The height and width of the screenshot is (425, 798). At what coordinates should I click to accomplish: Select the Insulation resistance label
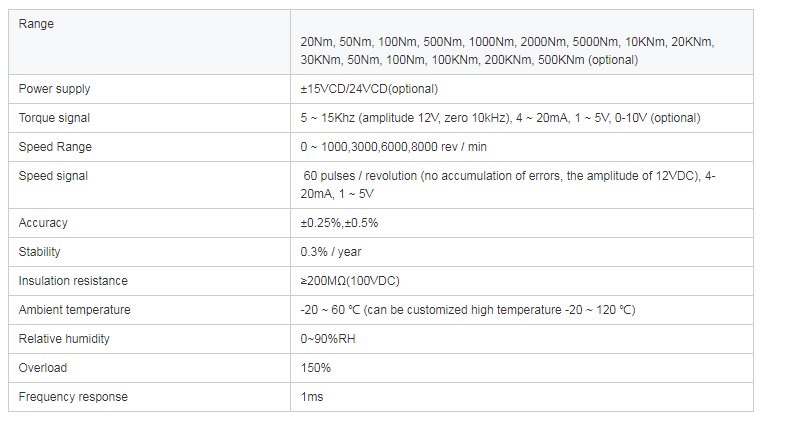click(x=73, y=281)
